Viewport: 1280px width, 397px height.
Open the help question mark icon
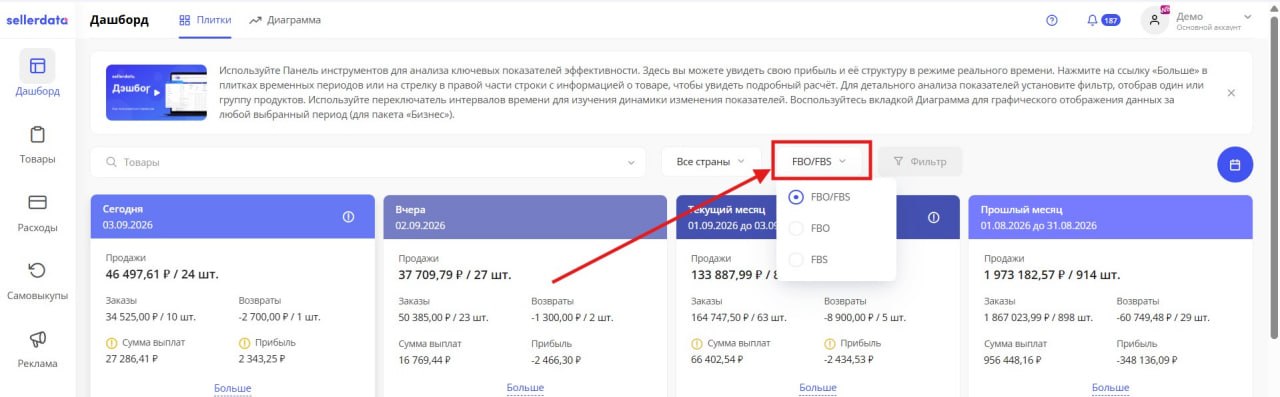(1051, 20)
